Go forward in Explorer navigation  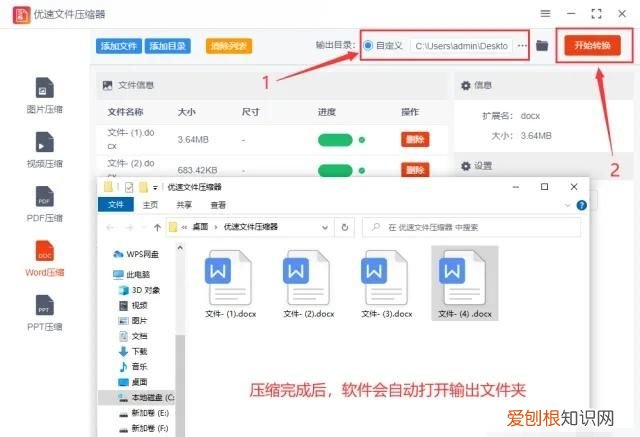tap(129, 227)
